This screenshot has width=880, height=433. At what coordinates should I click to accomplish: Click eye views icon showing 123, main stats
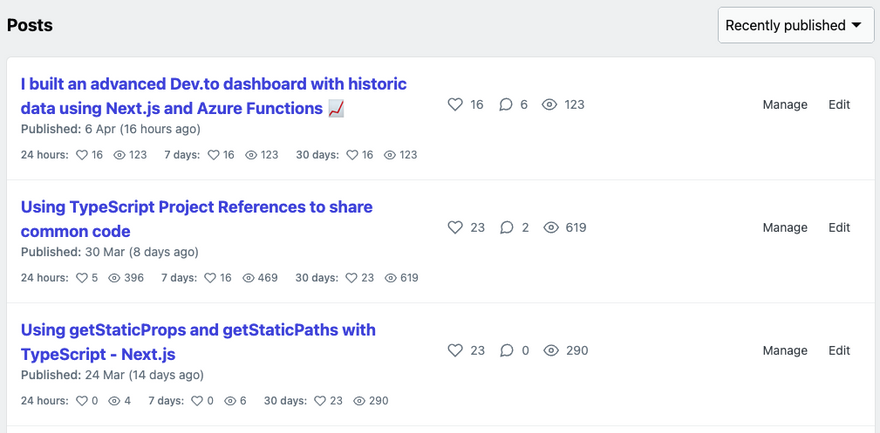click(549, 104)
